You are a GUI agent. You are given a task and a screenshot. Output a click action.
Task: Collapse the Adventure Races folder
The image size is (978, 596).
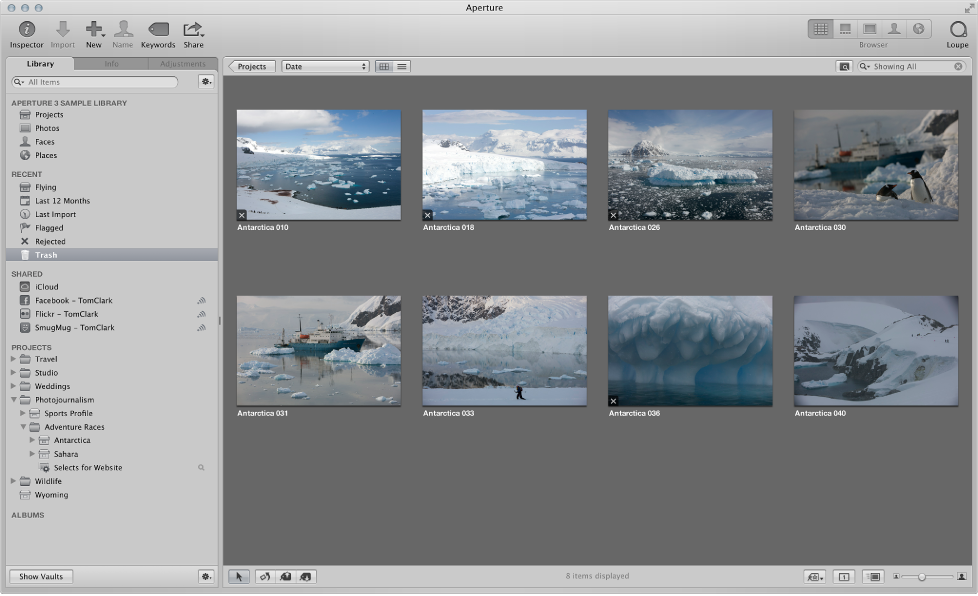23,427
